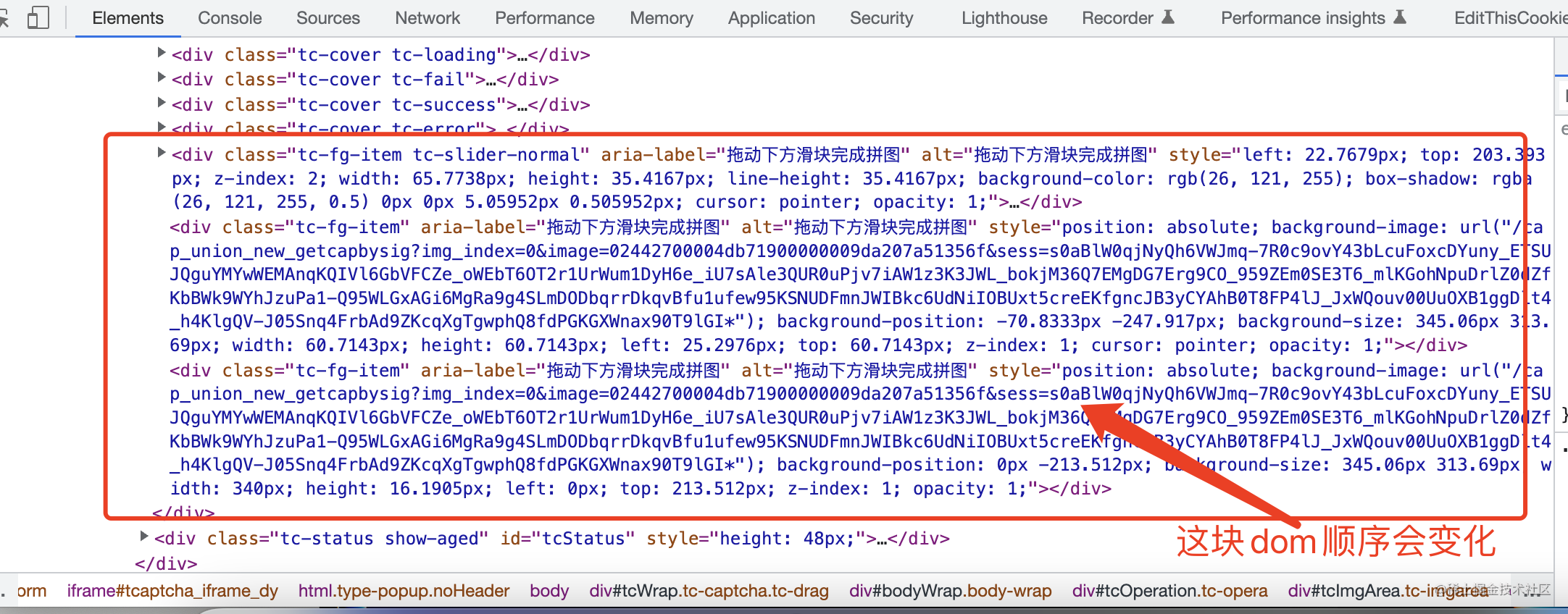This screenshot has width=1568, height=614.
Task: Open the EditThisCookie tab
Action: coord(1511,18)
